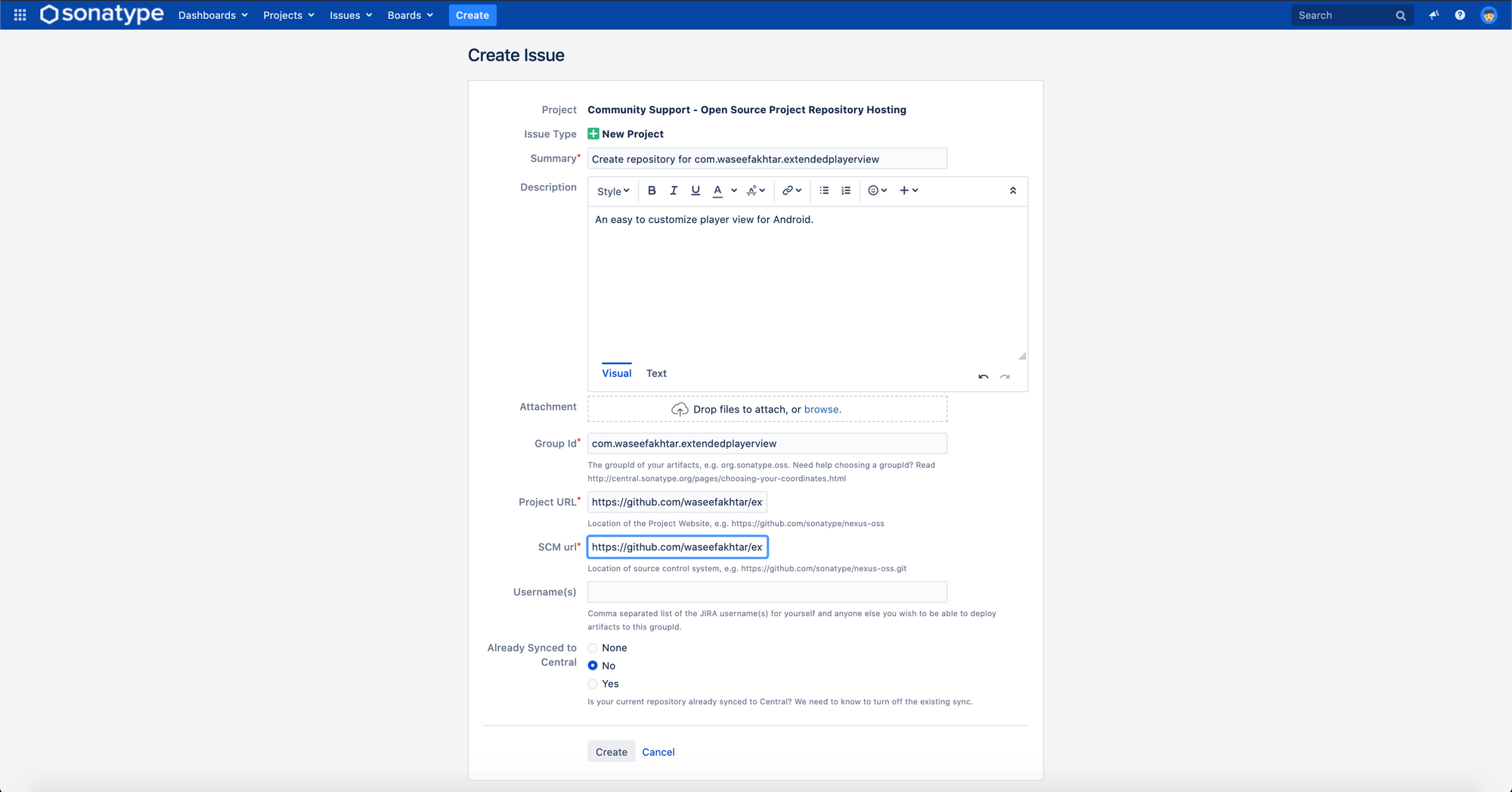Select the None radio option
Screen dimensions: 1512x792
pos(593,648)
